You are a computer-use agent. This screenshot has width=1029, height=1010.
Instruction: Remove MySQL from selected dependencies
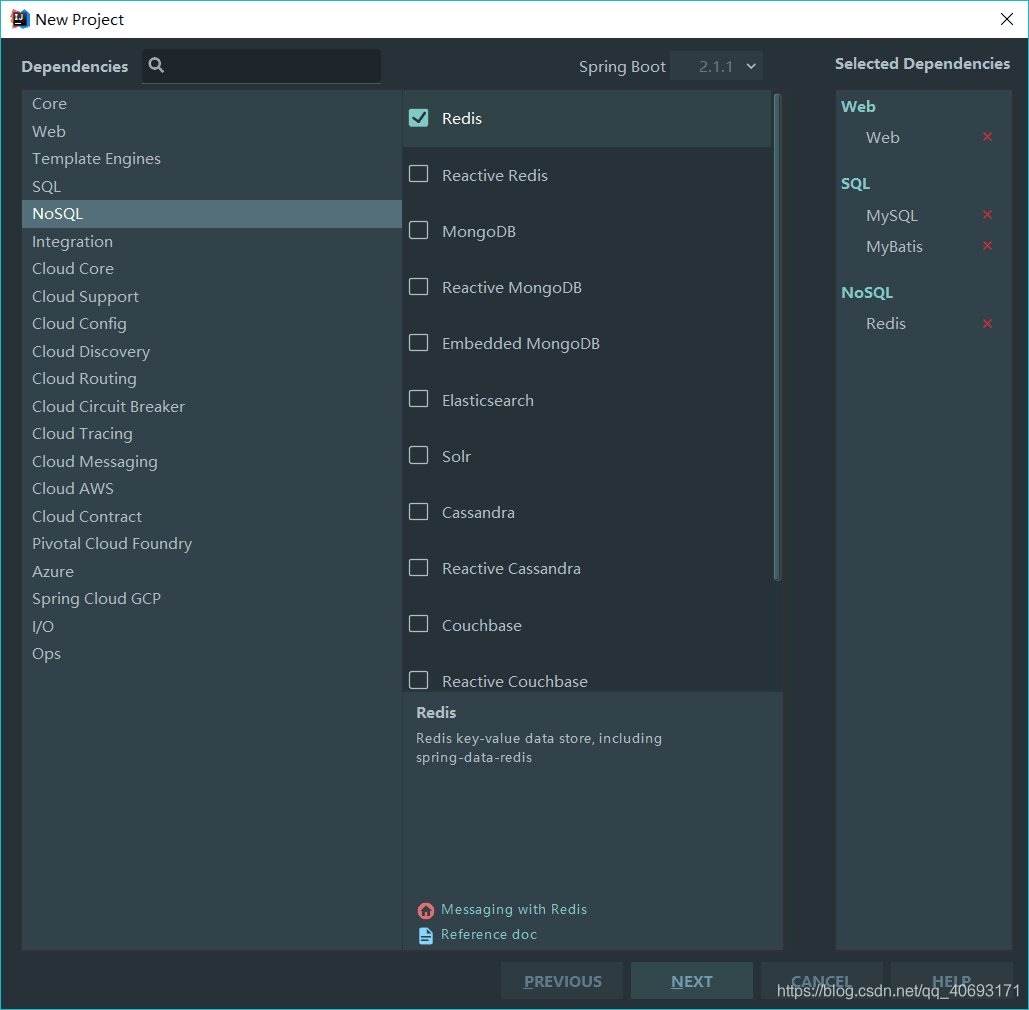pos(987,215)
